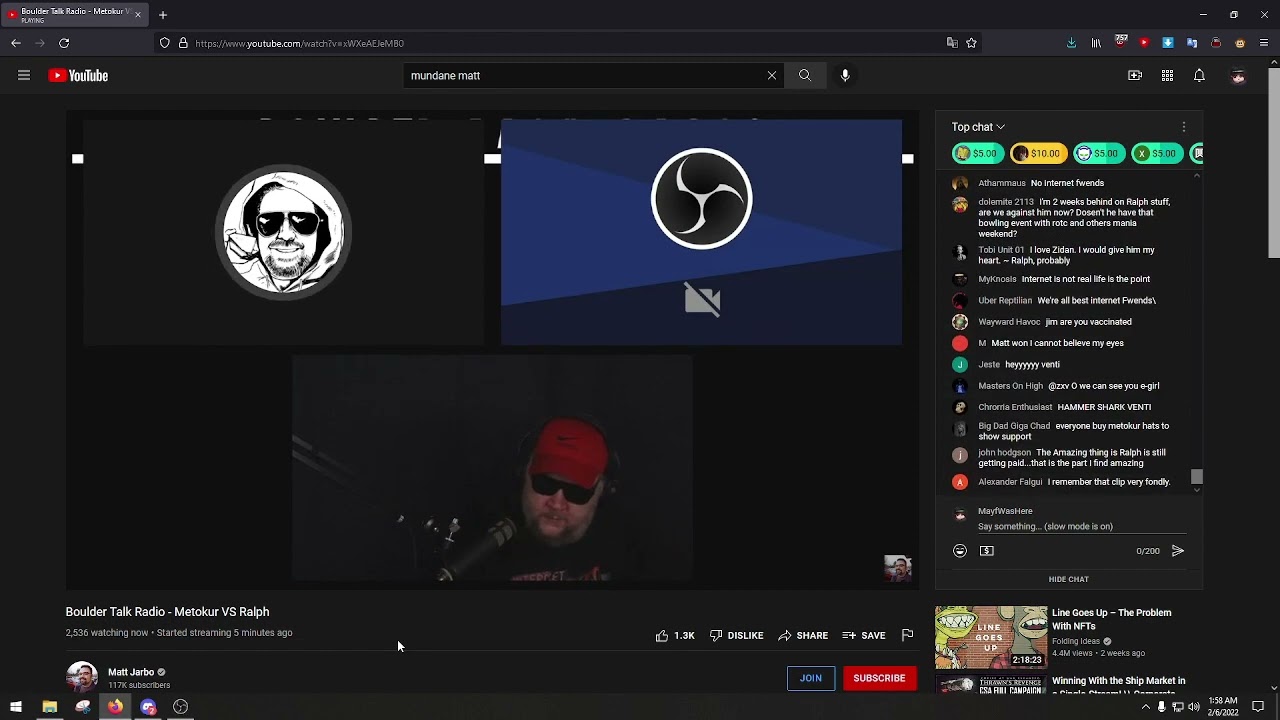The image size is (1280, 720).
Task: Open Matt Jarbo channel avatar
Action: tap(82, 677)
